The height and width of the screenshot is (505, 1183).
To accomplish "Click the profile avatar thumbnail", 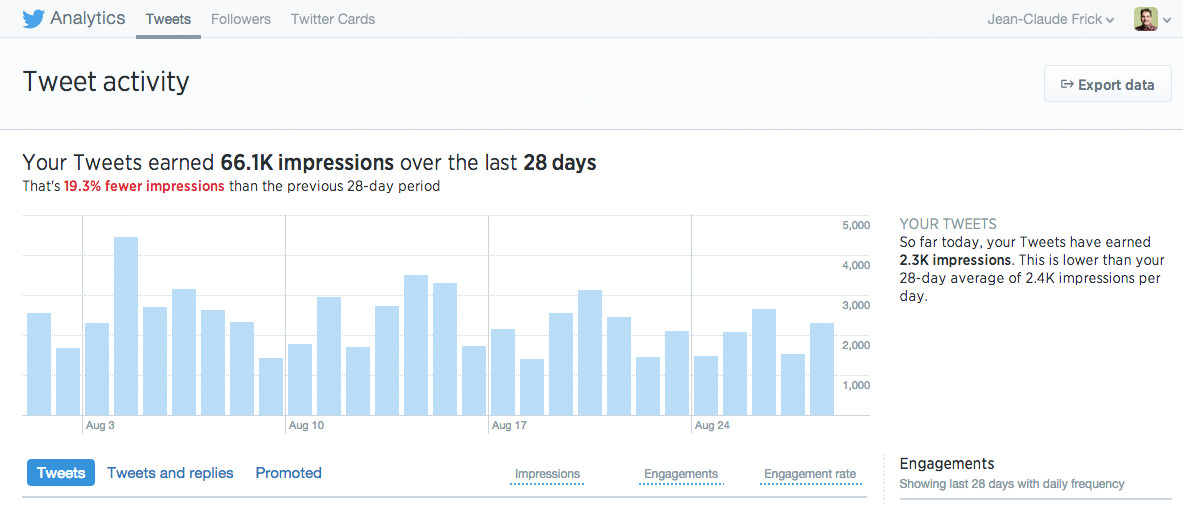I will click(1145, 19).
